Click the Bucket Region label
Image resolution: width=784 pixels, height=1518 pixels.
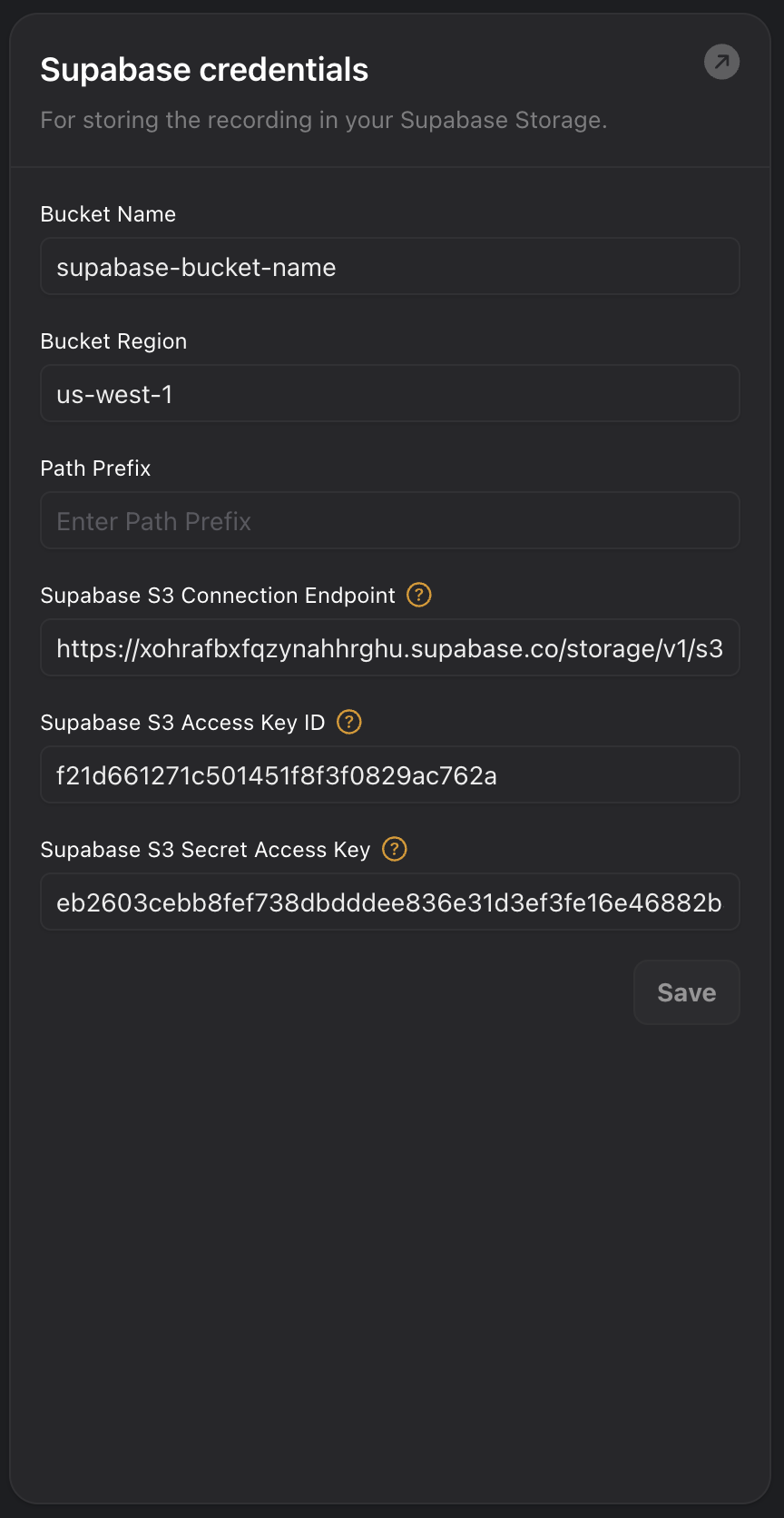tap(113, 341)
